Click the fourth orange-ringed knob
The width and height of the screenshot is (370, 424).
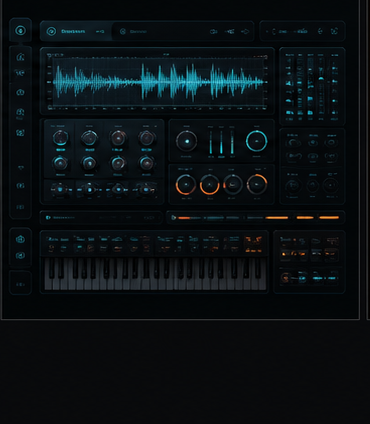pyautogui.click(x=257, y=184)
